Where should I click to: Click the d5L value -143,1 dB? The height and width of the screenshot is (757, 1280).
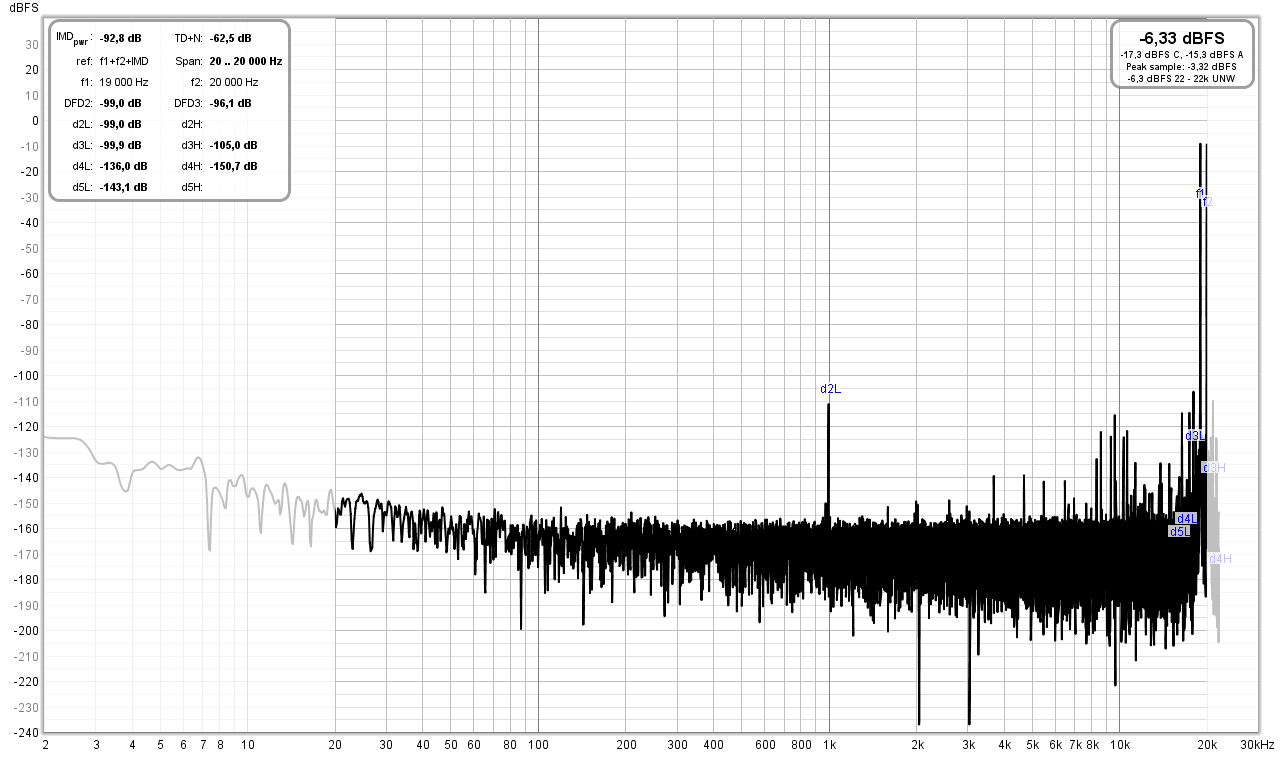(123, 187)
